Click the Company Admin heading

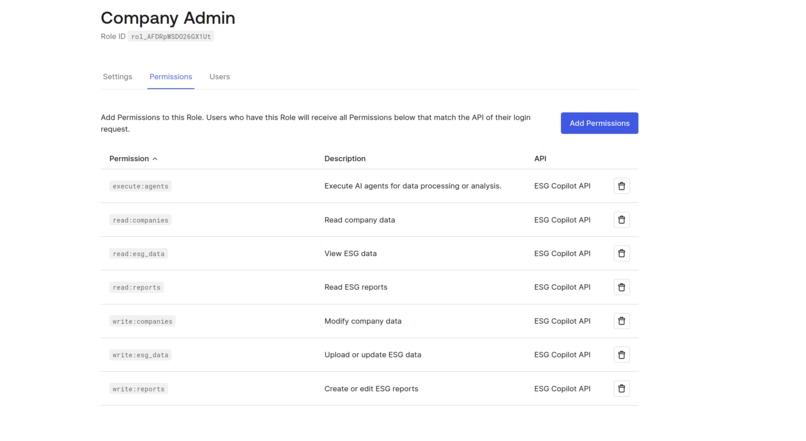pos(168,18)
